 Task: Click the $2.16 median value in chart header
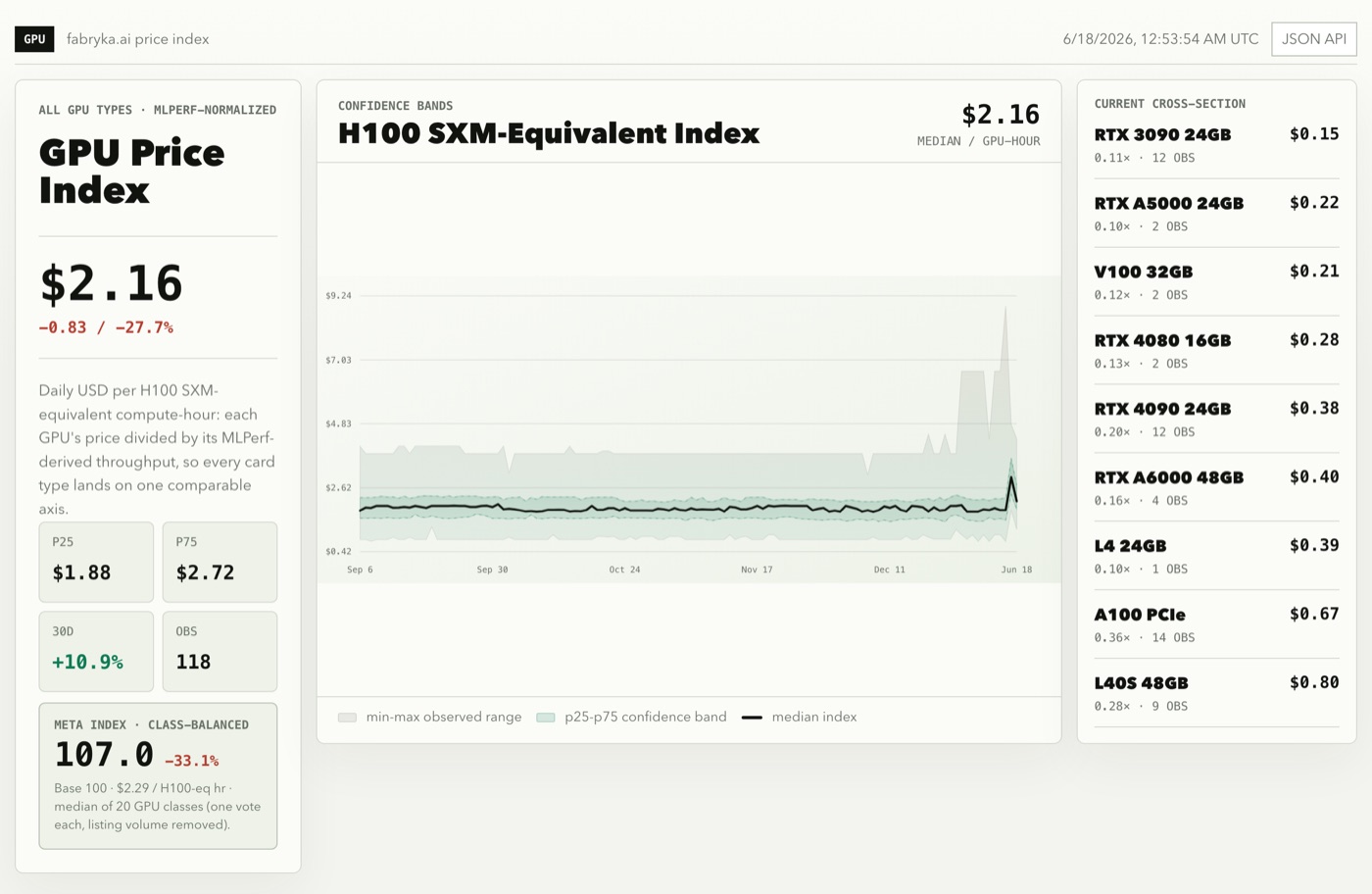point(1001,115)
